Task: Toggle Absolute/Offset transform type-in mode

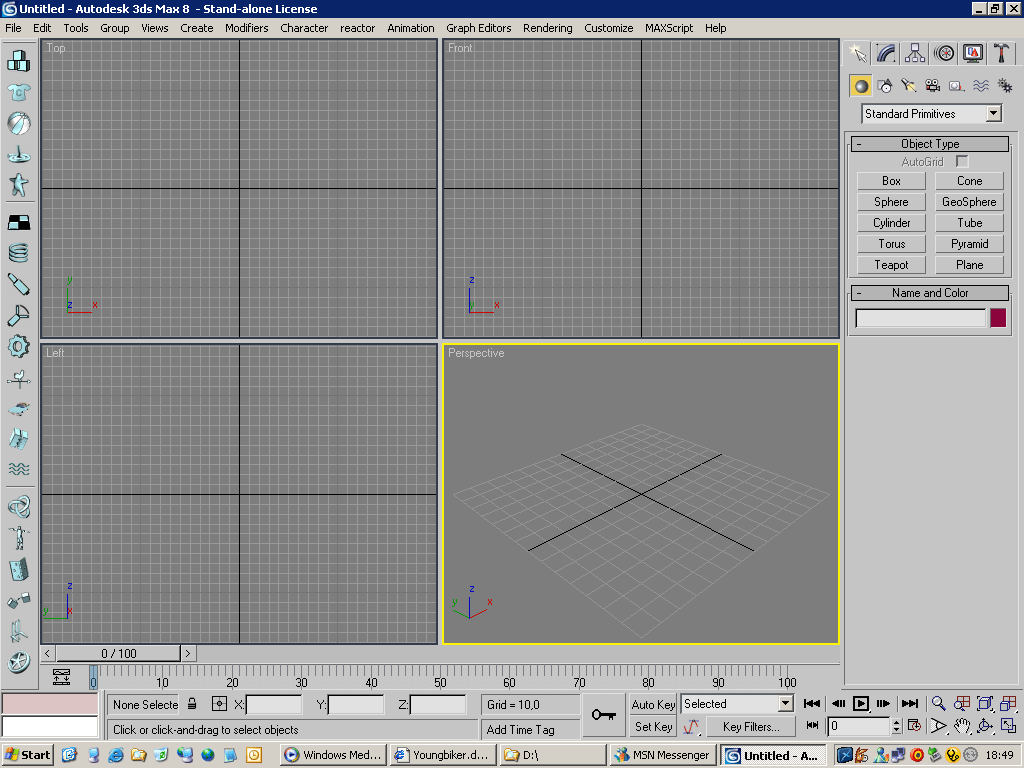Action: click(x=219, y=704)
